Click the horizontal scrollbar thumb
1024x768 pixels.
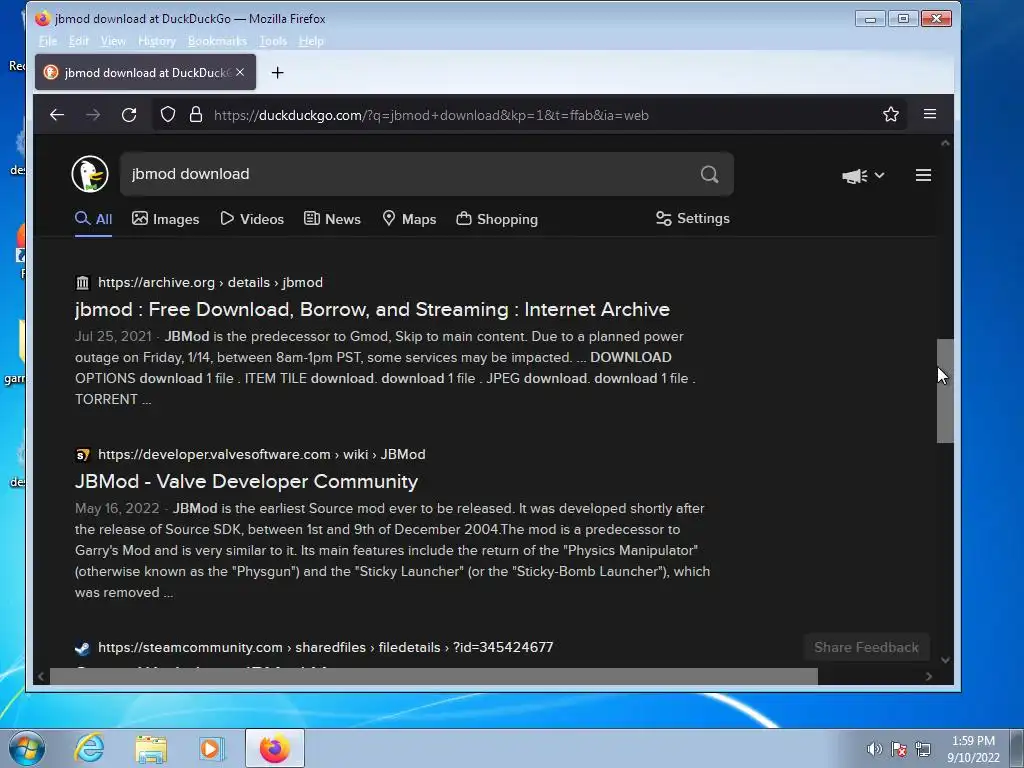pyautogui.click(x=434, y=677)
